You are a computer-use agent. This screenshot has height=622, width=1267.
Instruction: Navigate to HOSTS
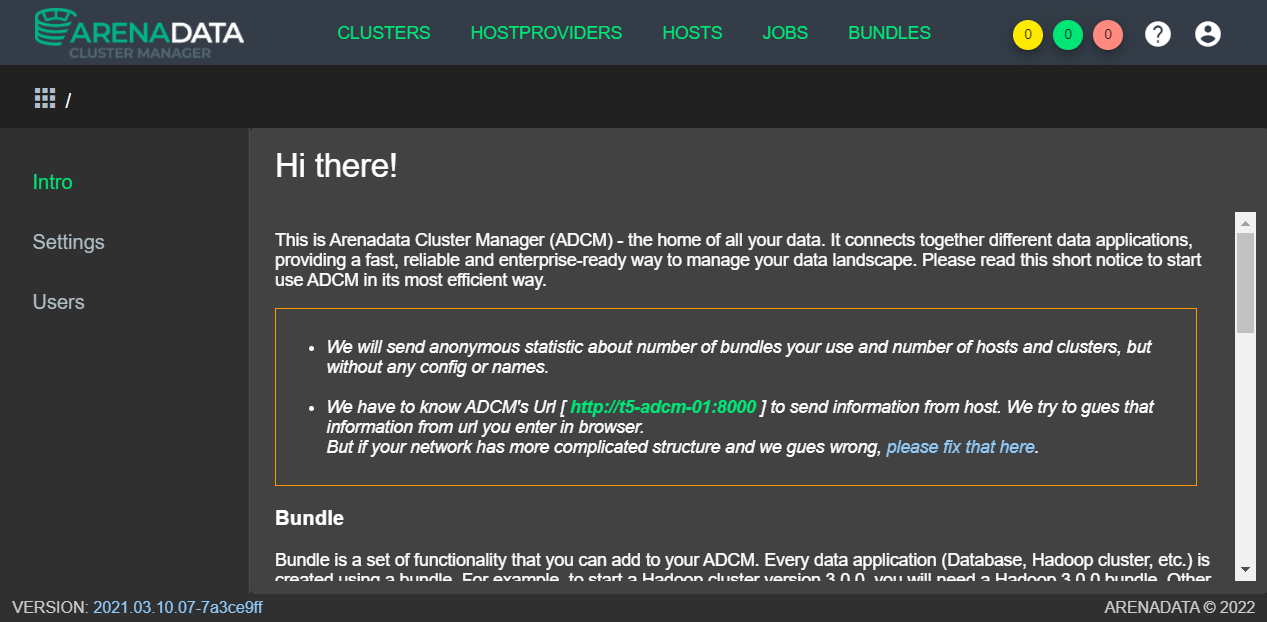point(692,32)
